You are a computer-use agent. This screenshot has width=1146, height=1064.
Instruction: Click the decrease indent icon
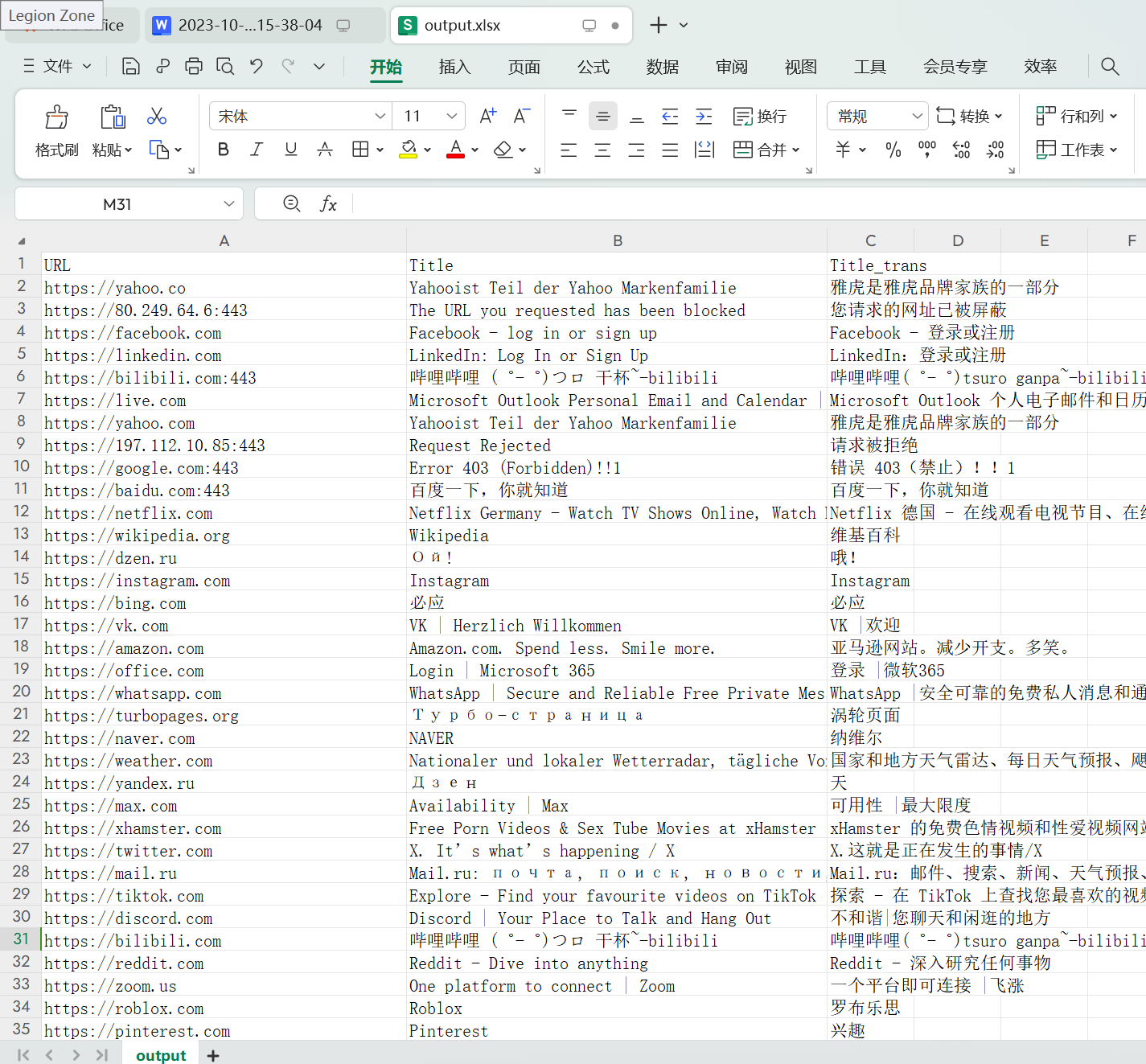tap(670, 117)
